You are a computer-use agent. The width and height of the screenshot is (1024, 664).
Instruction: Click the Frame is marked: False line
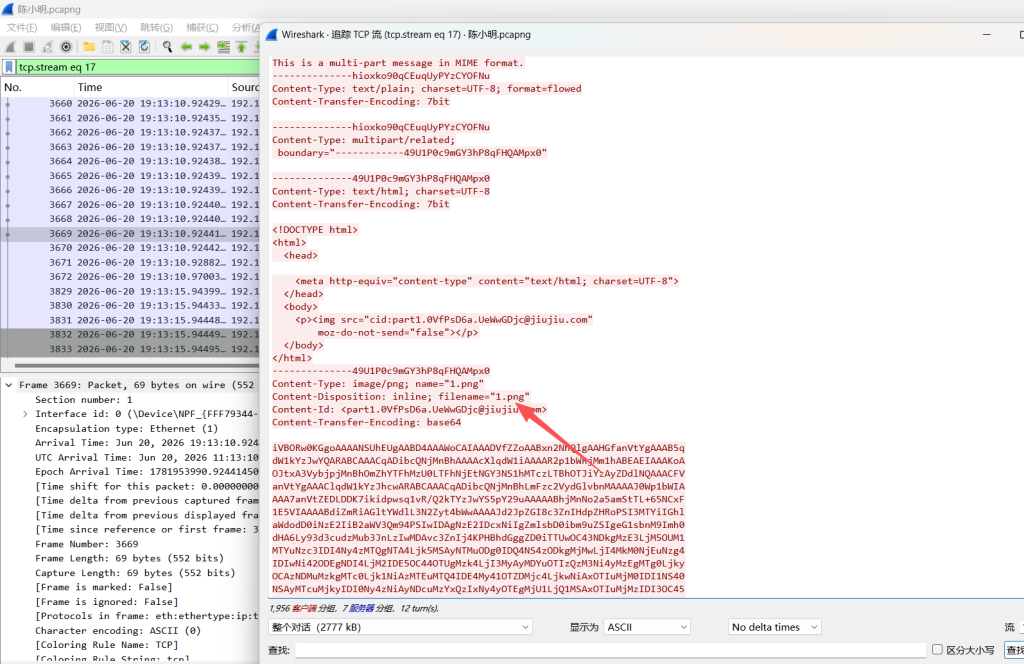coord(104,587)
